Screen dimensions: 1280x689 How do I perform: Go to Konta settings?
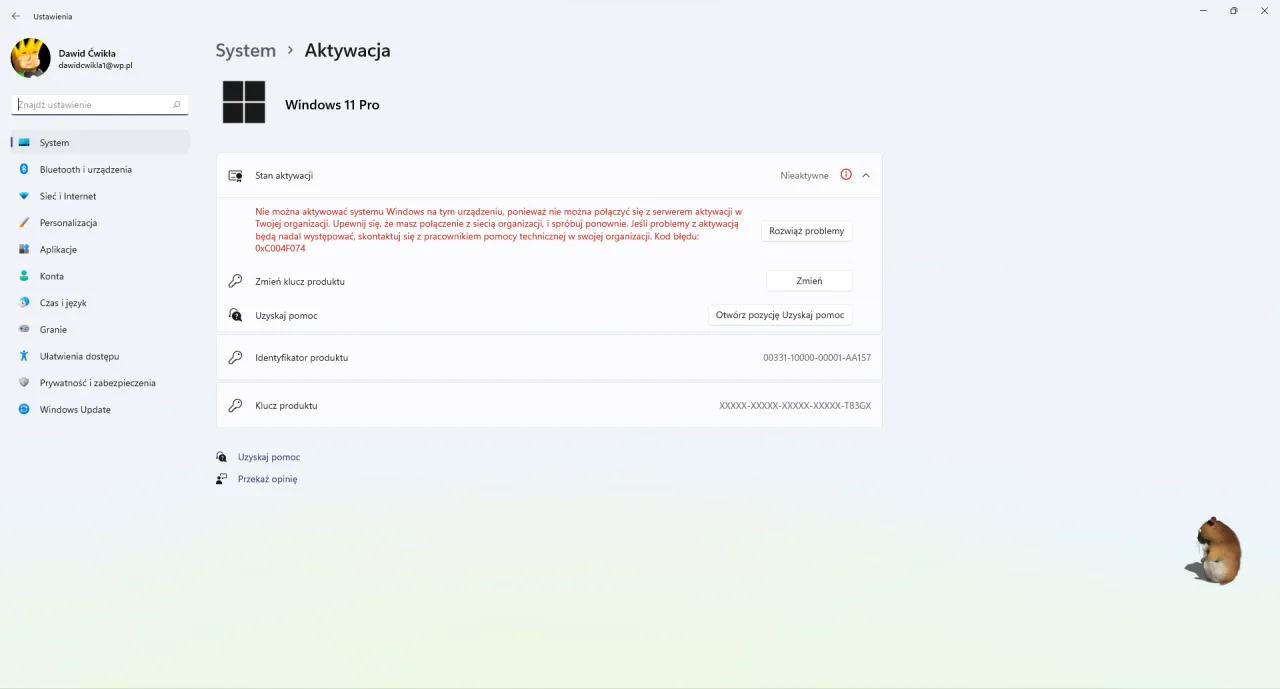[100, 276]
